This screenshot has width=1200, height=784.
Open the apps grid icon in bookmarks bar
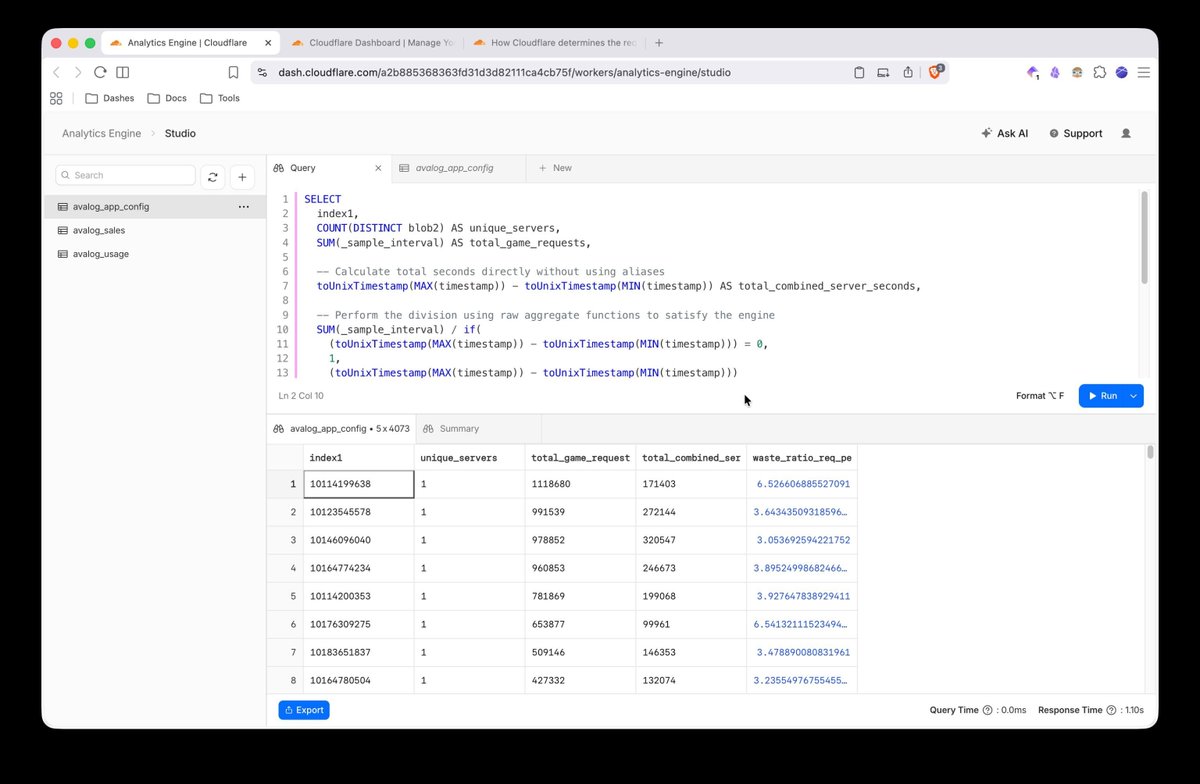56,98
